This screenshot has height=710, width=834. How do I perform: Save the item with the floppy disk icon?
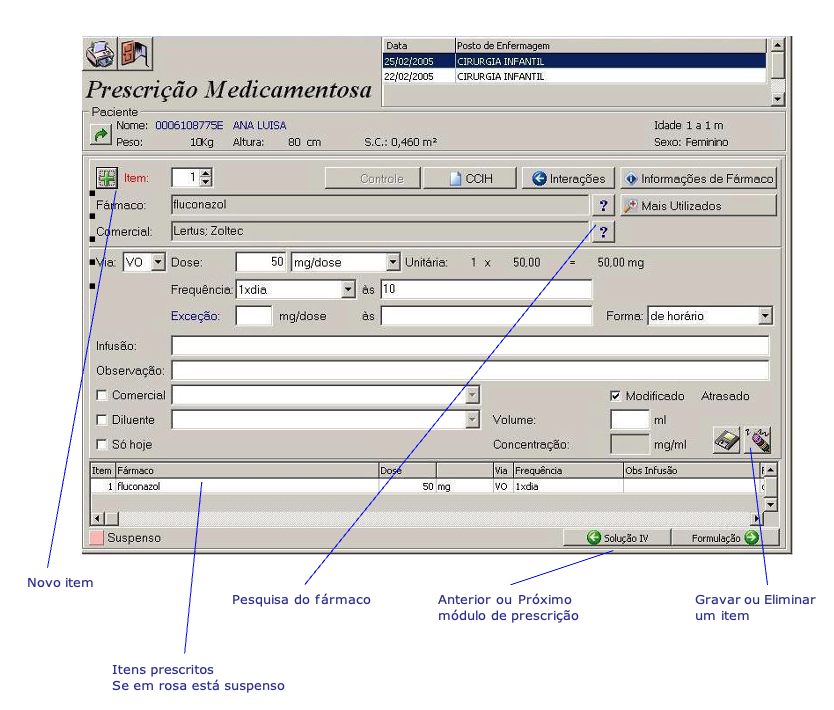[726, 440]
